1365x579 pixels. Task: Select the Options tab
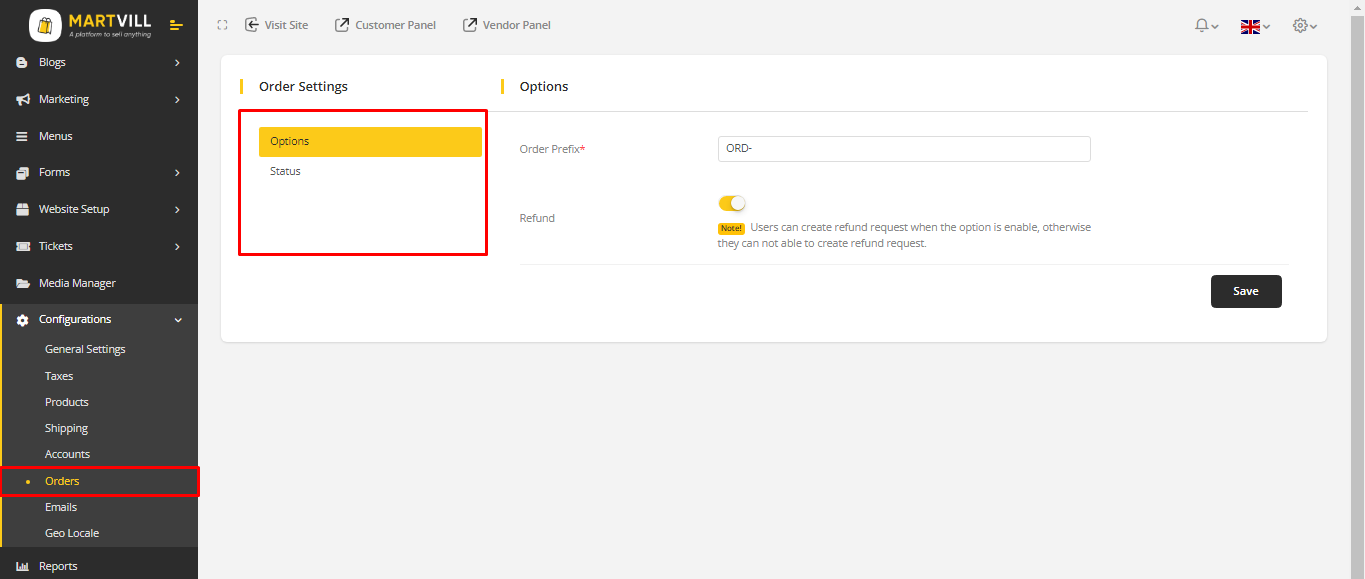(x=370, y=141)
